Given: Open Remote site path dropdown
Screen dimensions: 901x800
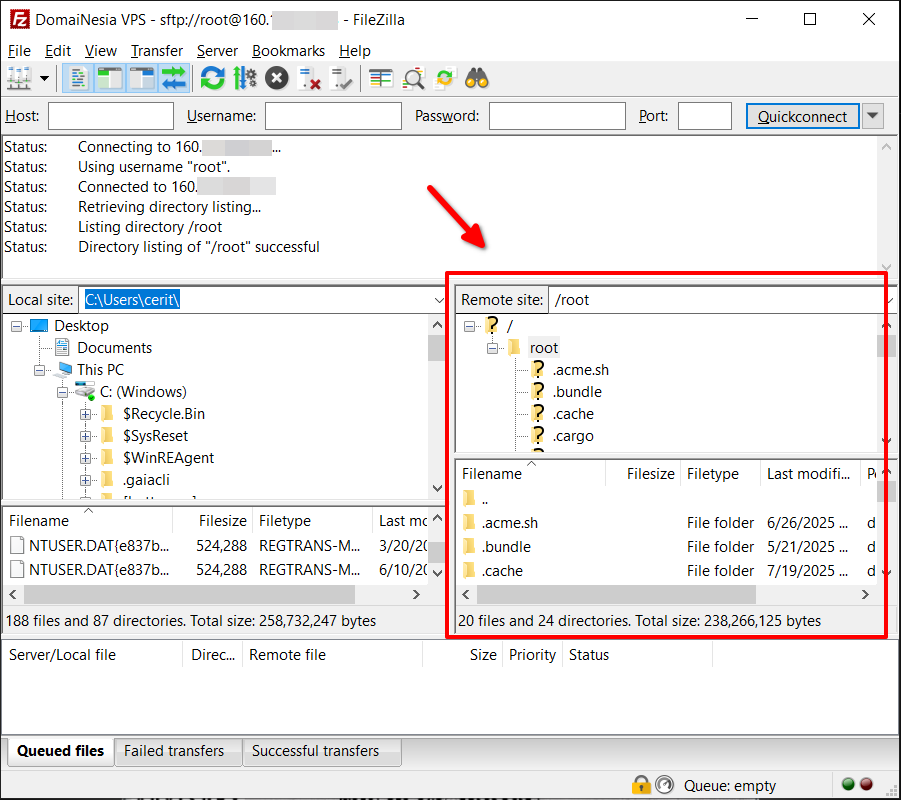Looking at the screenshot, I should pos(890,300).
